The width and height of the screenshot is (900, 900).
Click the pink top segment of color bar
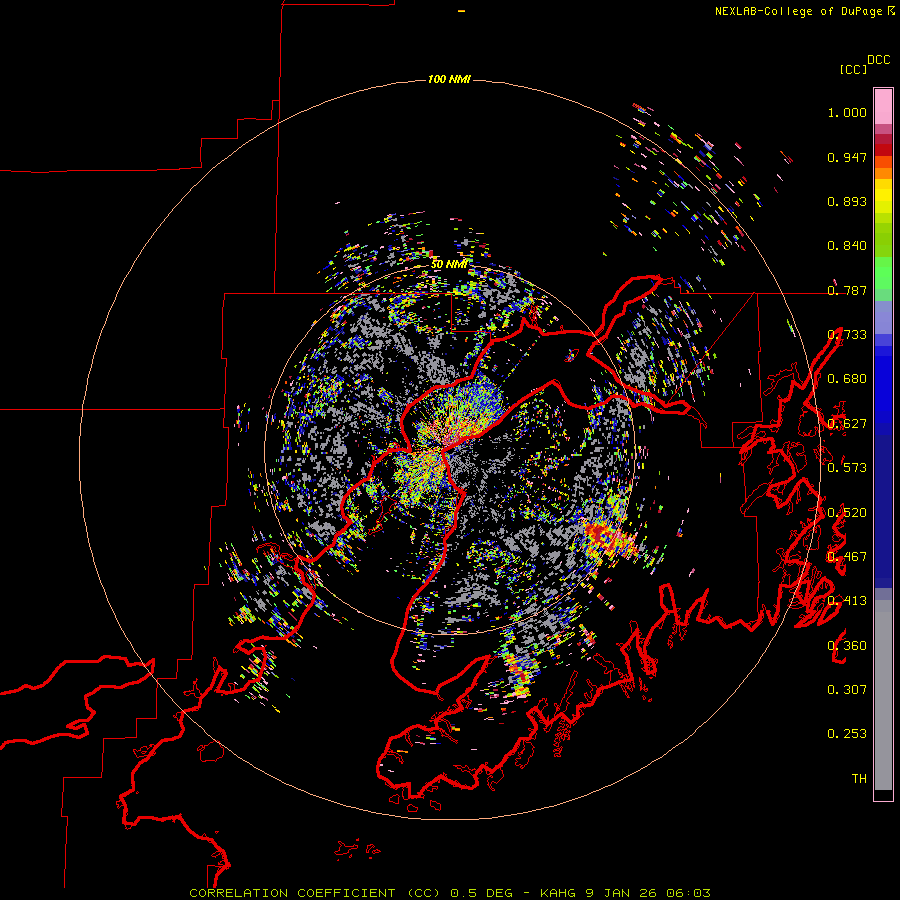[x=883, y=107]
